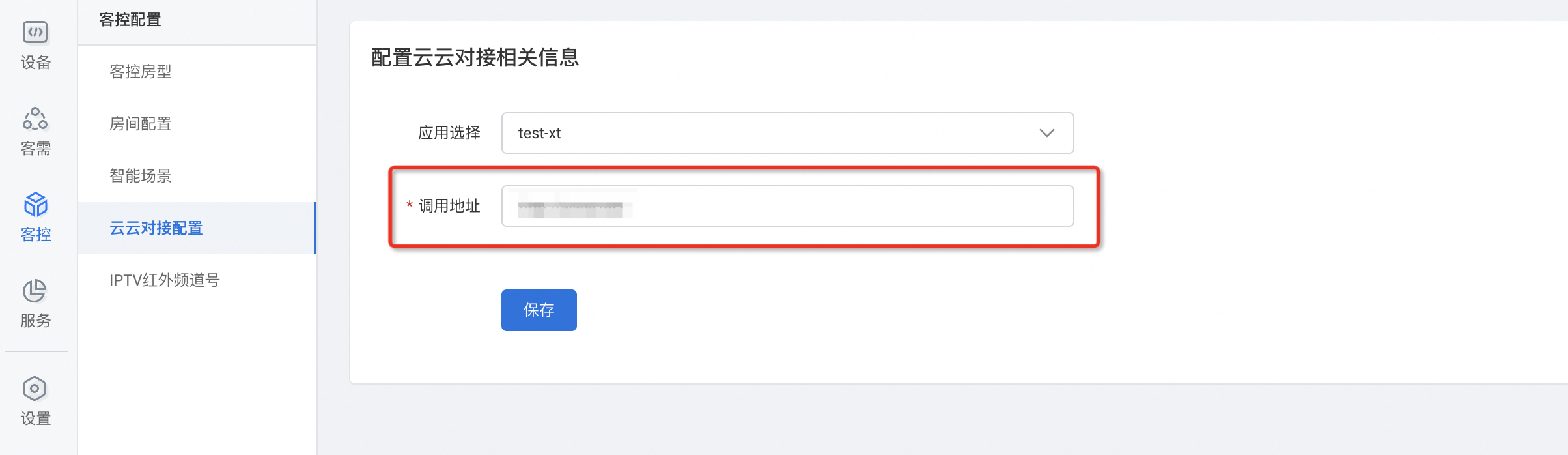Screen dimensions: 1568x455
Task: Select 智能场景 in the submenu
Action: (141, 176)
